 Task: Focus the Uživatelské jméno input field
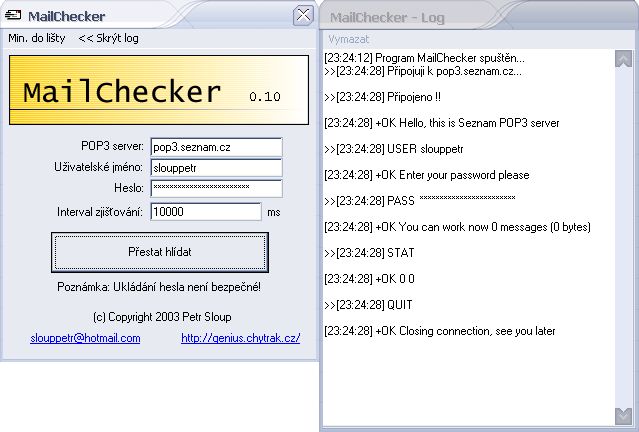pos(216,168)
